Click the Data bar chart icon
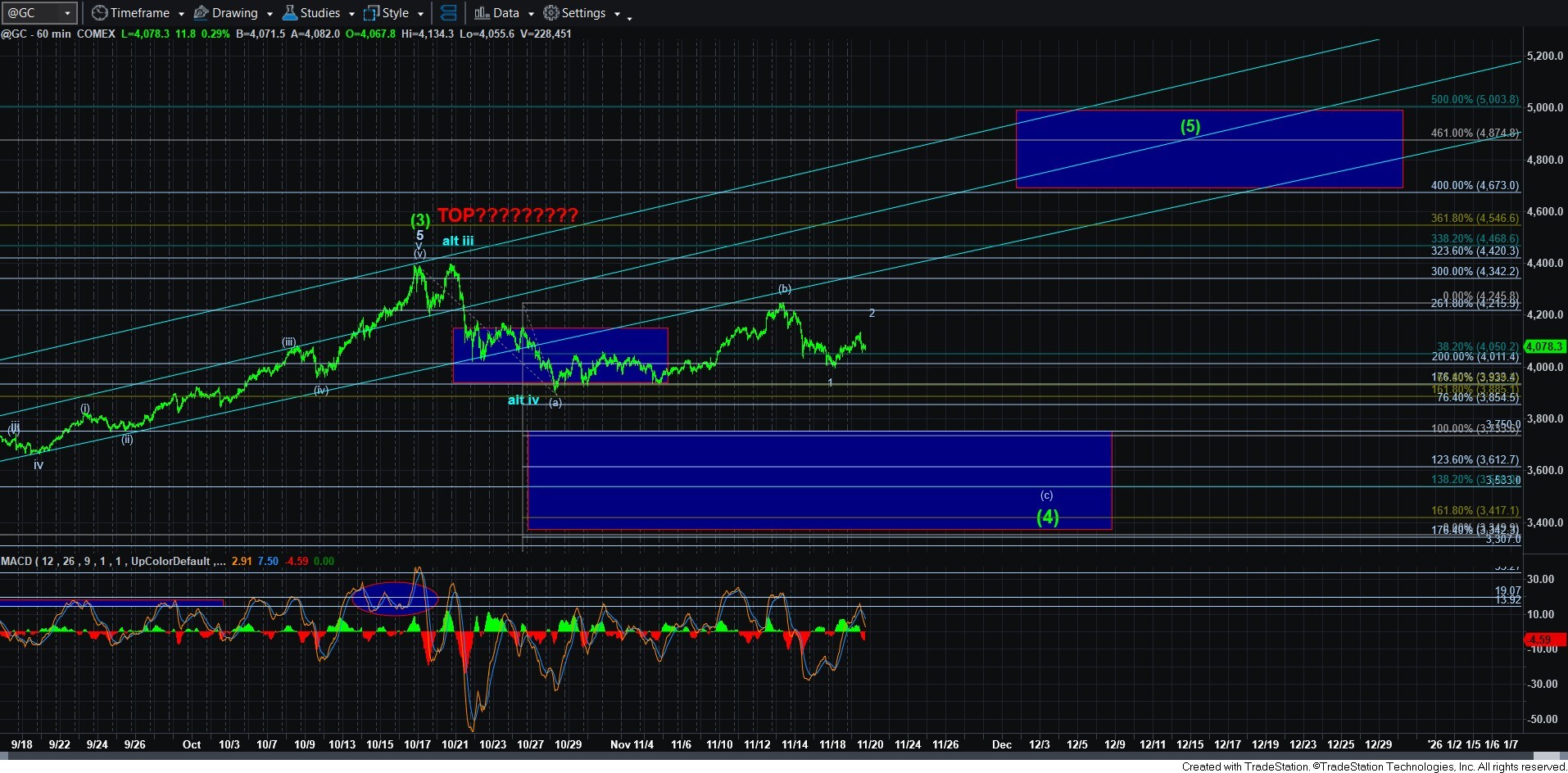Viewport: 1568px width, 773px height. click(482, 13)
